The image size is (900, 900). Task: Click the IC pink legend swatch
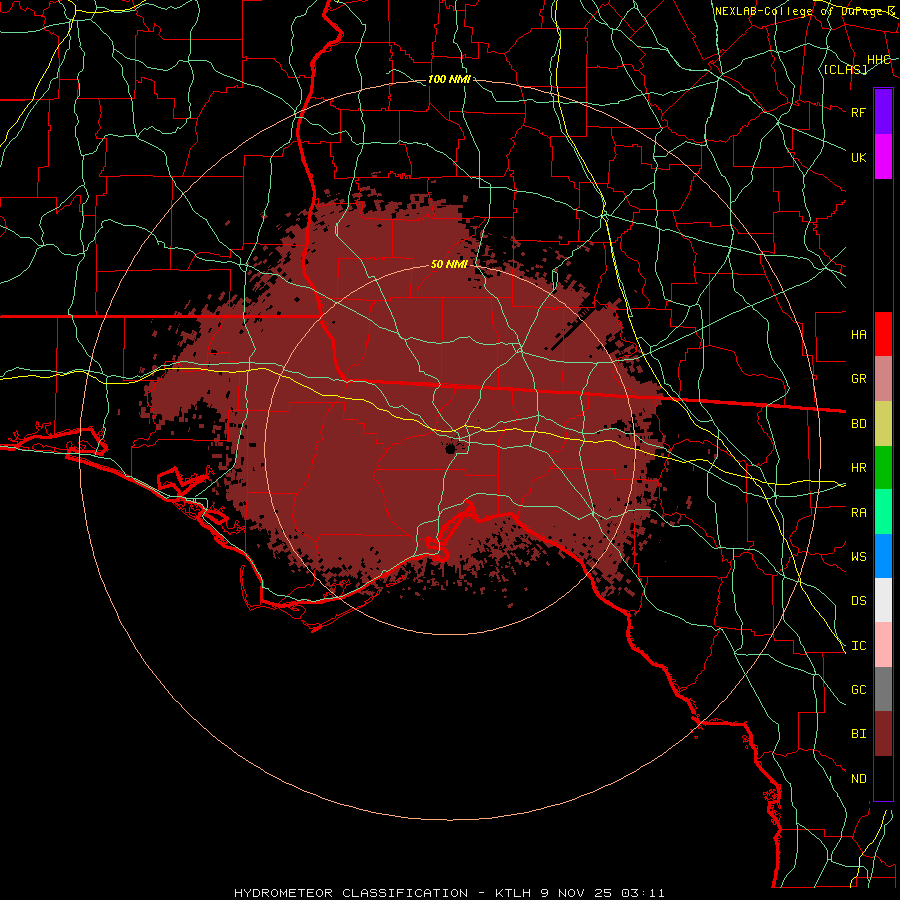click(883, 645)
